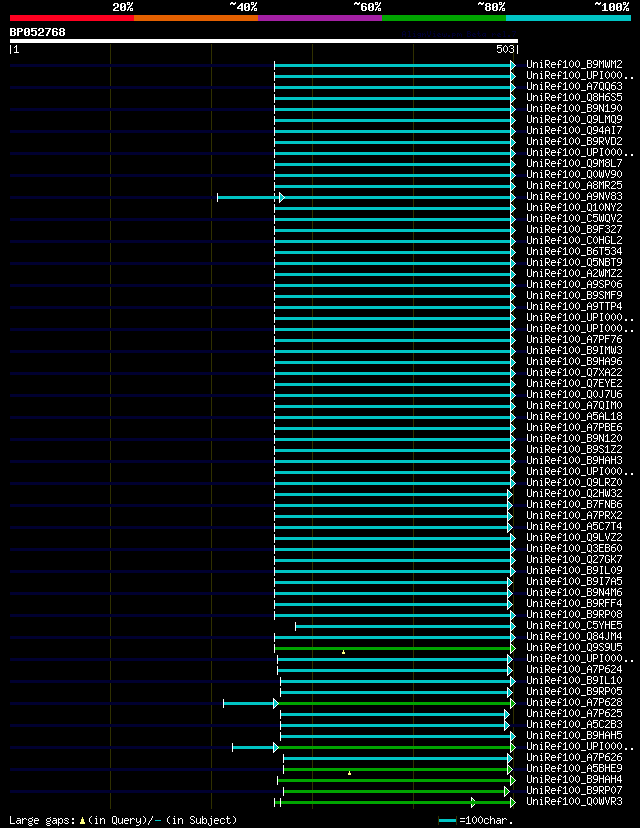Pick the UniRef100_C0HGL2 hit
This screenshot has width=640, height=828.
(574, 241)
